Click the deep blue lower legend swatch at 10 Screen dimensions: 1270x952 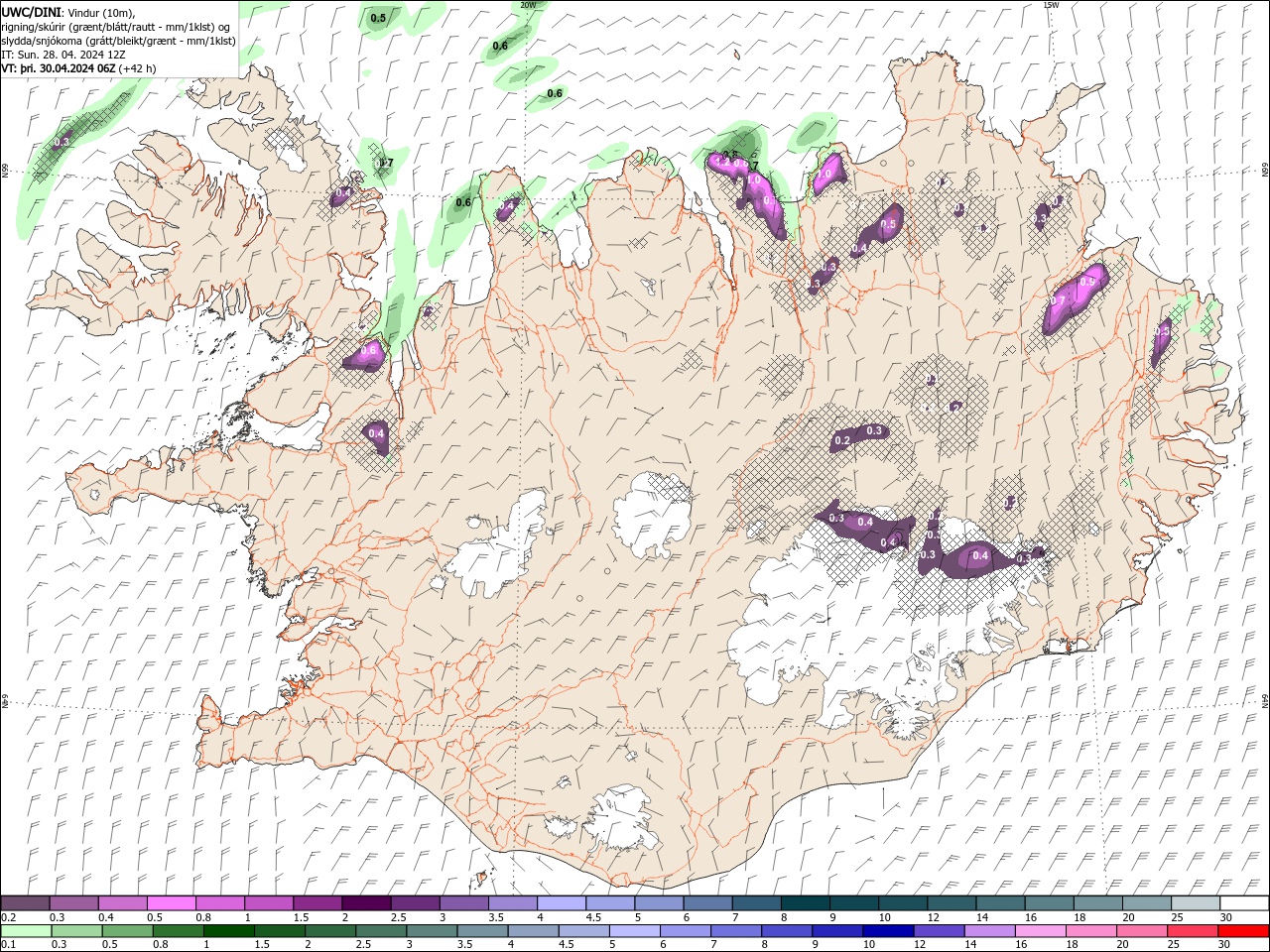coord(887,931)
